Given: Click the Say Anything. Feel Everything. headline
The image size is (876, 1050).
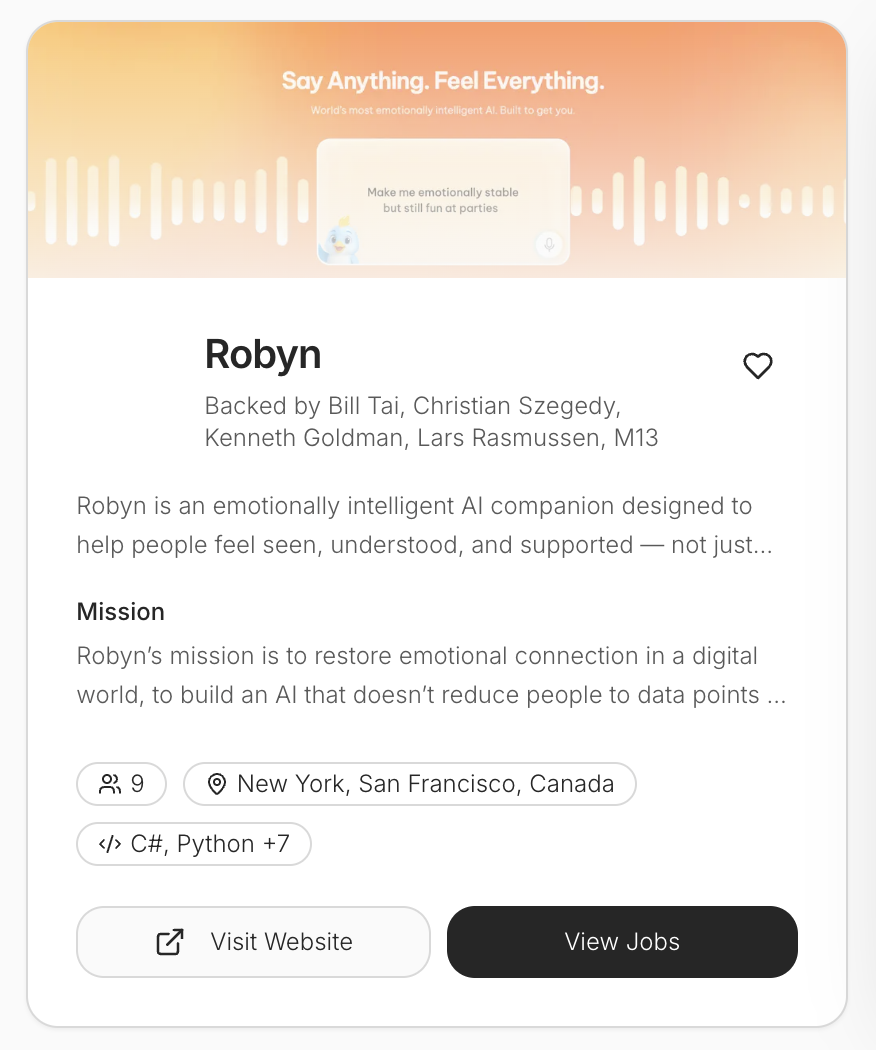Looking at the screenshot, I should click(443, 82).
